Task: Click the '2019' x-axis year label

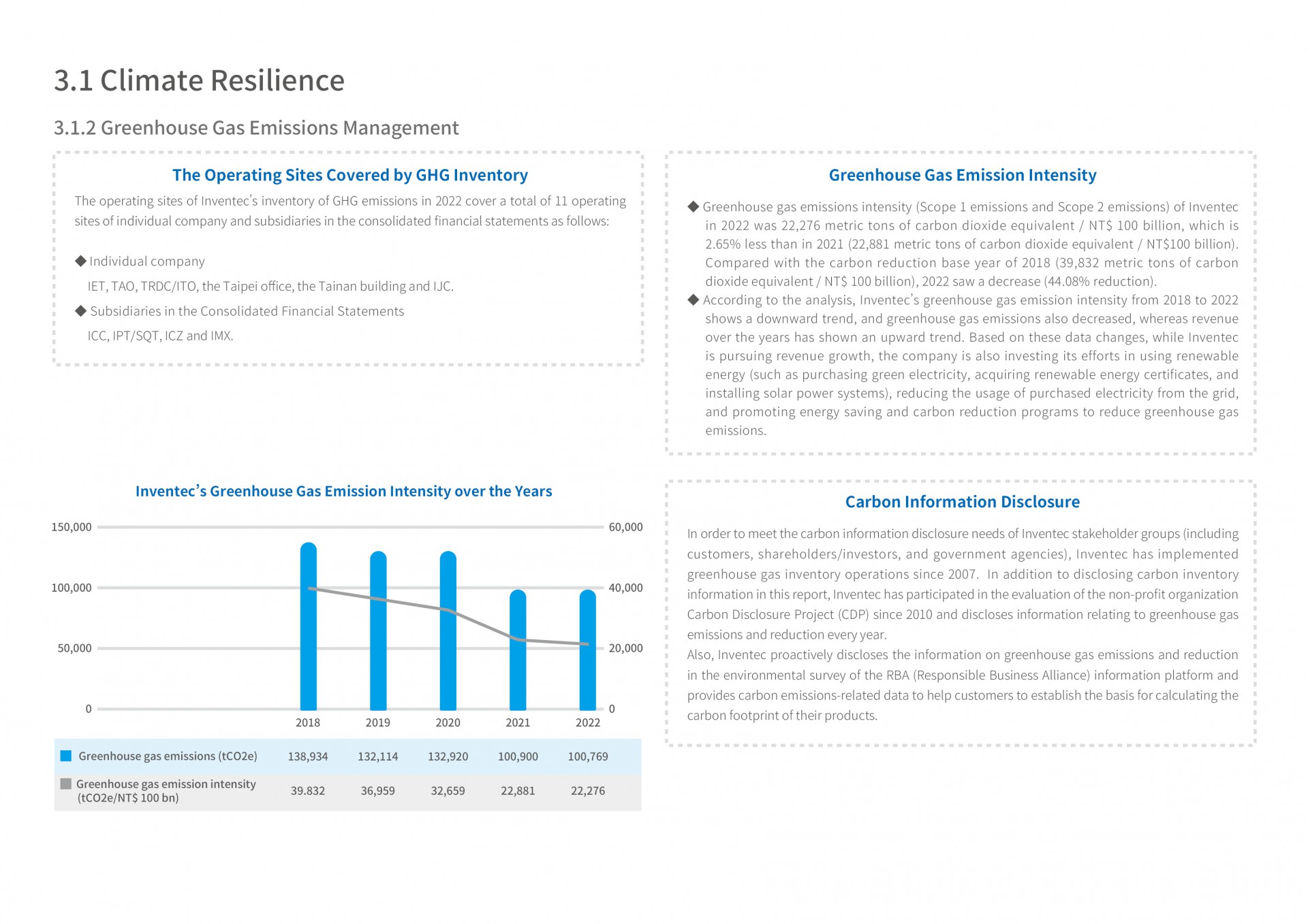Action: coord(378,722)
